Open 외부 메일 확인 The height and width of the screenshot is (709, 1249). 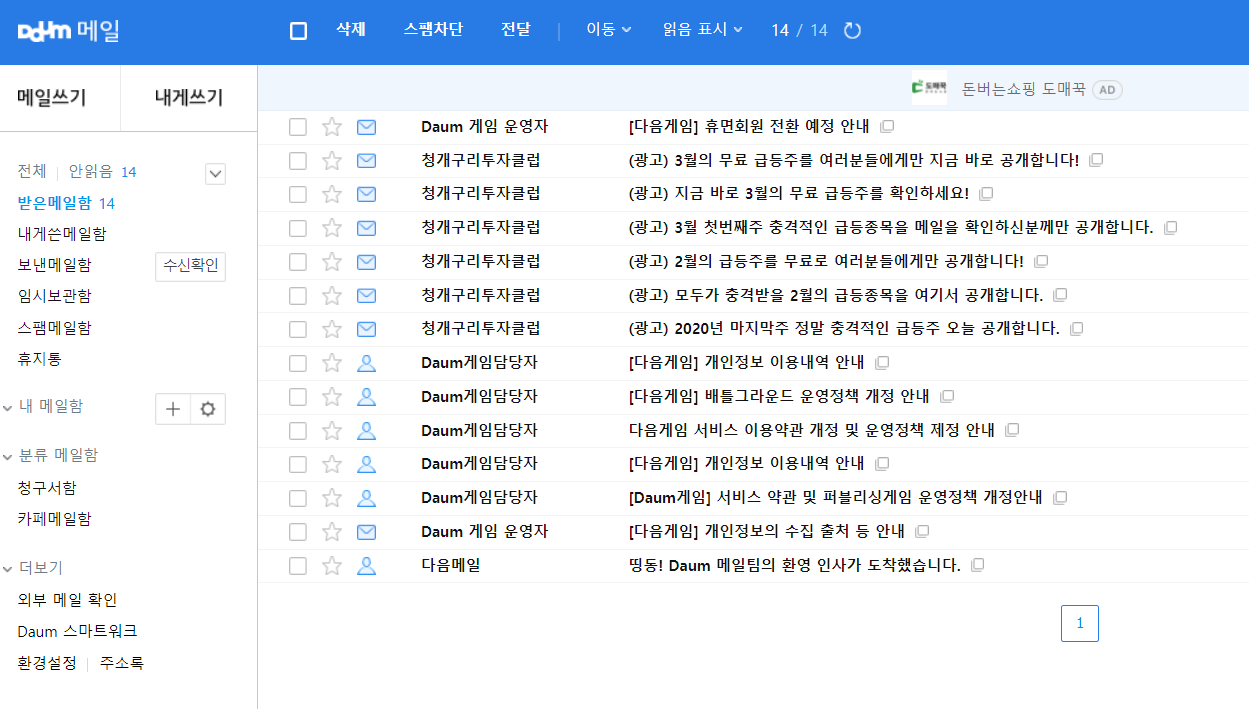(67, 600)
